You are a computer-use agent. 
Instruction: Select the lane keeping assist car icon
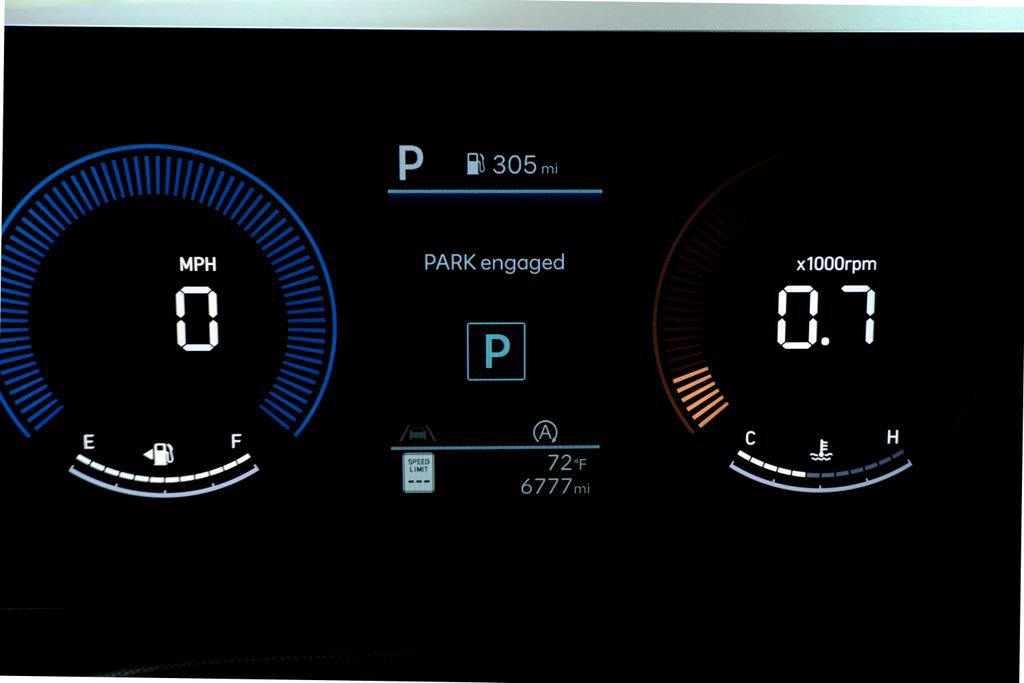pyautogui.click(x=418, y=432)
